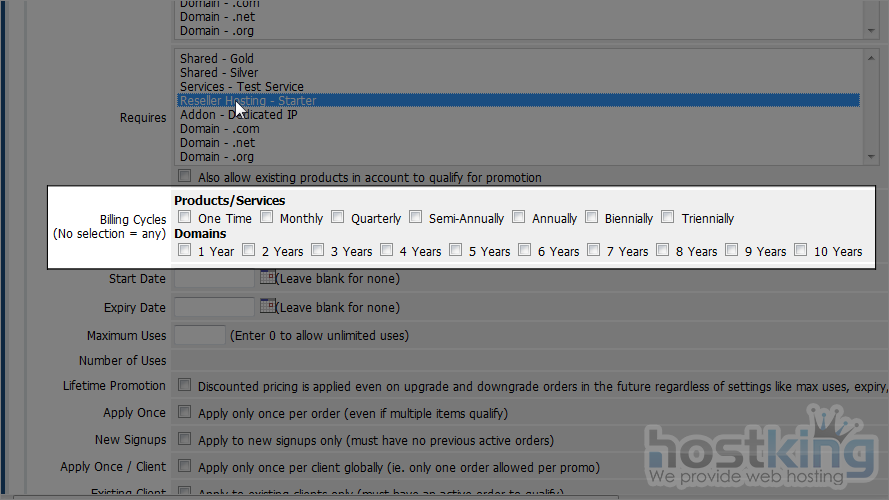Open the Start Date calendar picker icon

(267, 278)
